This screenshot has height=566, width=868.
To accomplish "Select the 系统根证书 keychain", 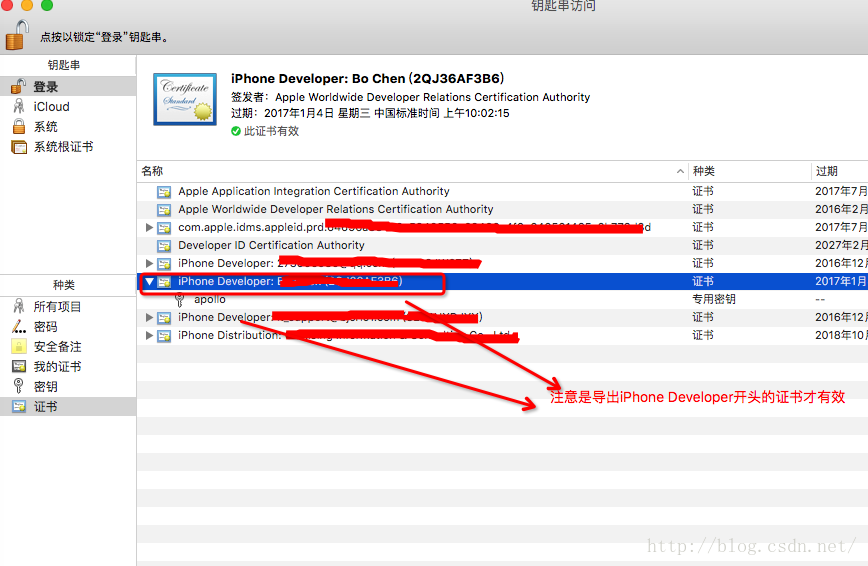I will pyautogui.click(x=68, y=147).
